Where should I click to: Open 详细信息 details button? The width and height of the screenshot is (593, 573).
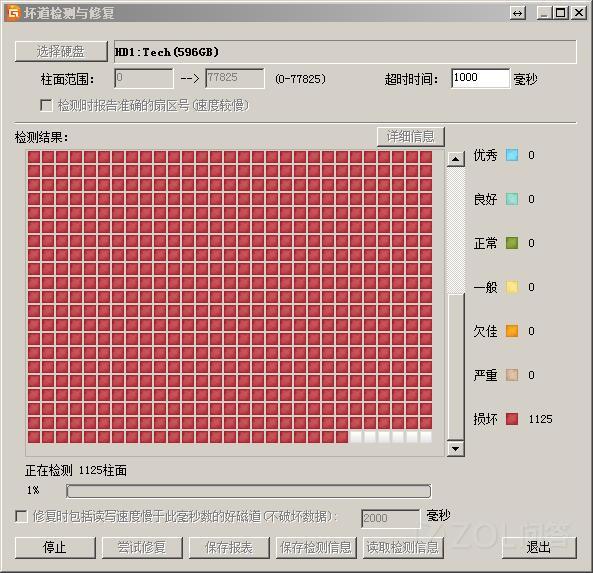(x=410, y=137)
